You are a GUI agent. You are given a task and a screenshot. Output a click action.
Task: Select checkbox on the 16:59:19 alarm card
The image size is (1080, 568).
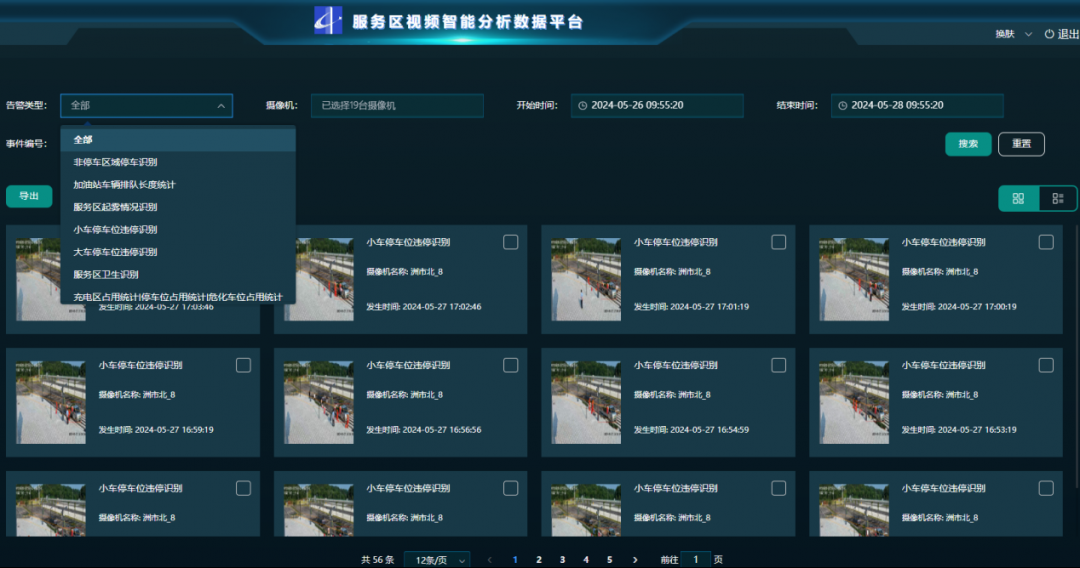pyautogui.click(x=243, y=365)
